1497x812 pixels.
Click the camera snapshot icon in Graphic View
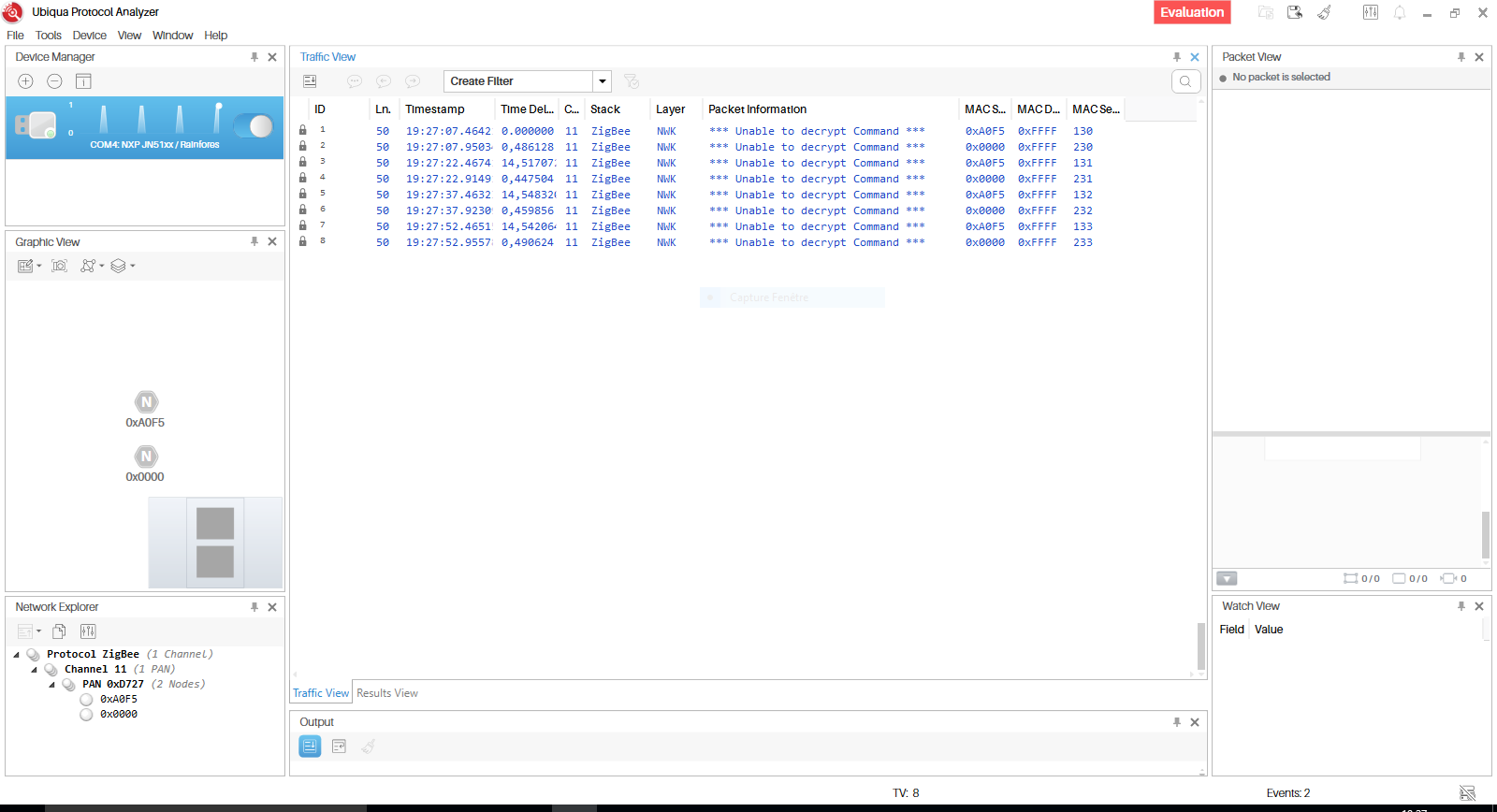[x=59, y=266]
